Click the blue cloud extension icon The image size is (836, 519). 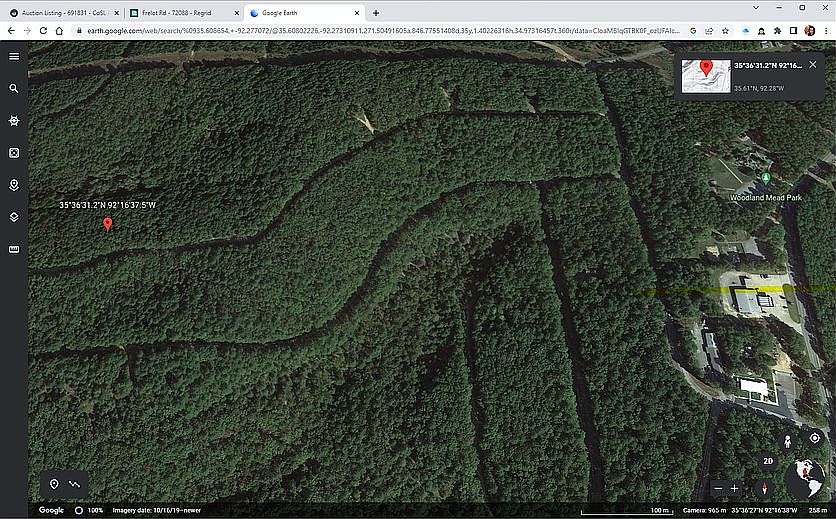[745, 31]
